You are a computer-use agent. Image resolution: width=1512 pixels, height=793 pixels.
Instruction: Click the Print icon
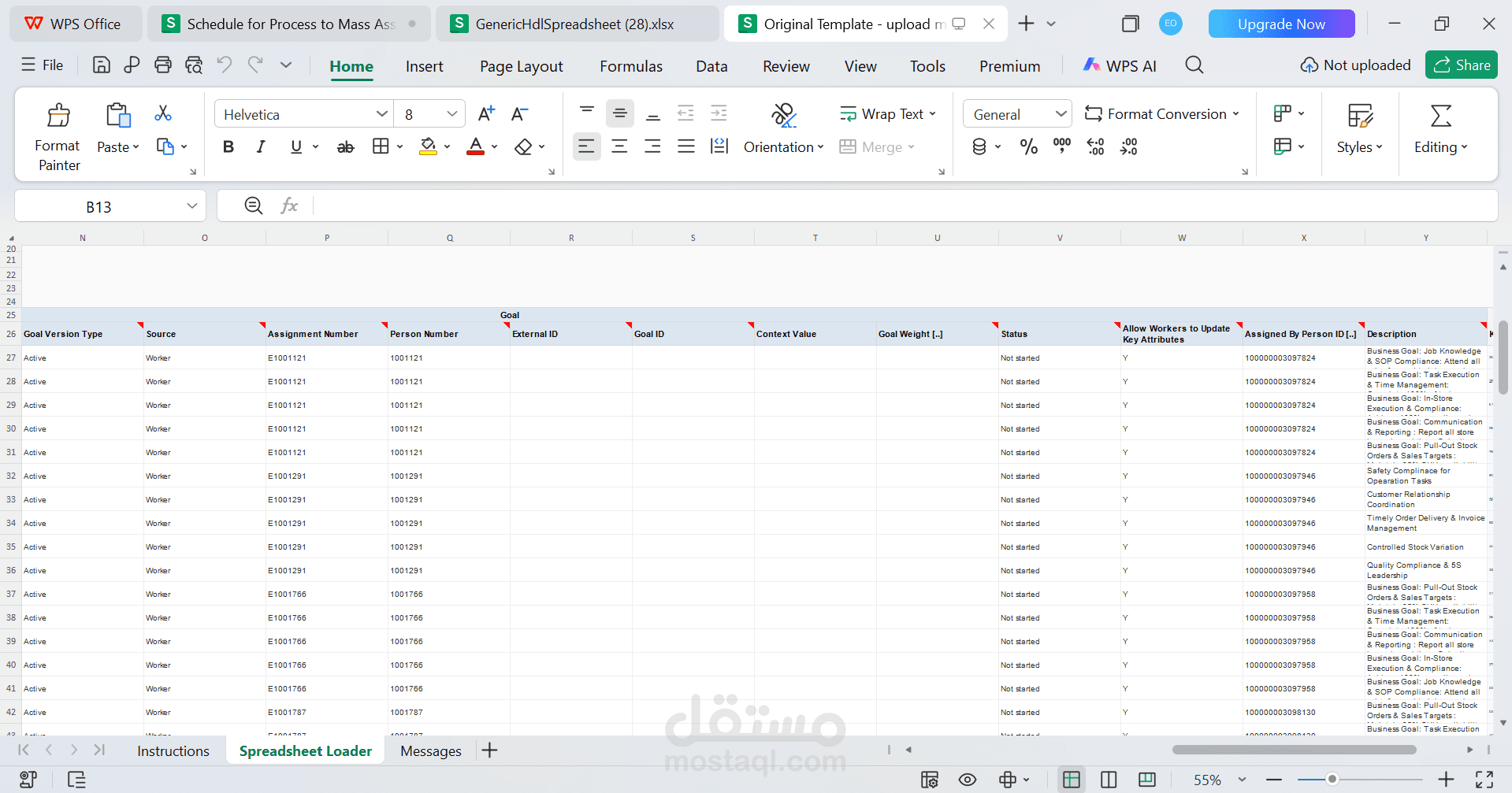click(x=163, y=65)
